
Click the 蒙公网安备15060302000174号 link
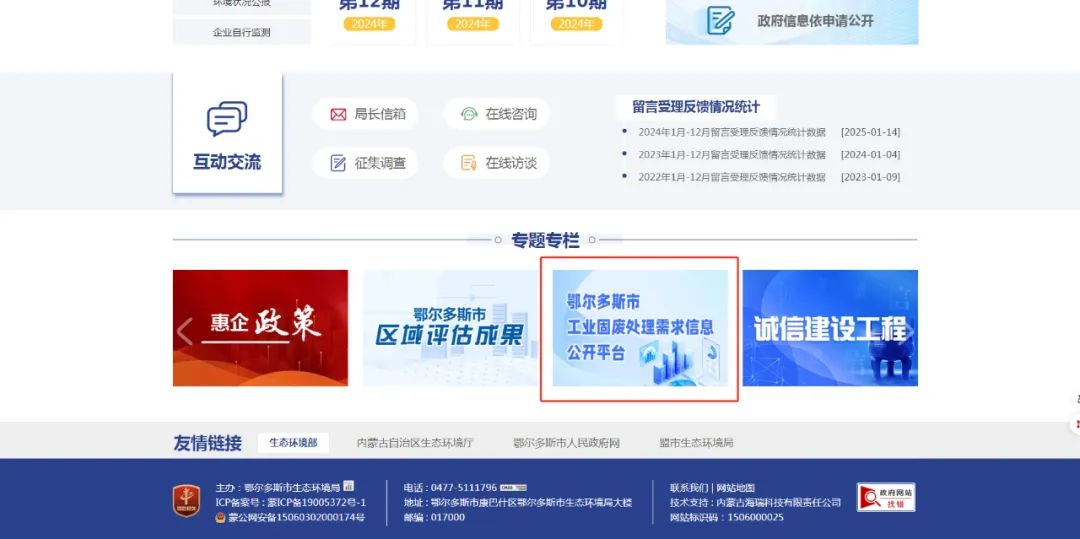(x=296, y=517)
